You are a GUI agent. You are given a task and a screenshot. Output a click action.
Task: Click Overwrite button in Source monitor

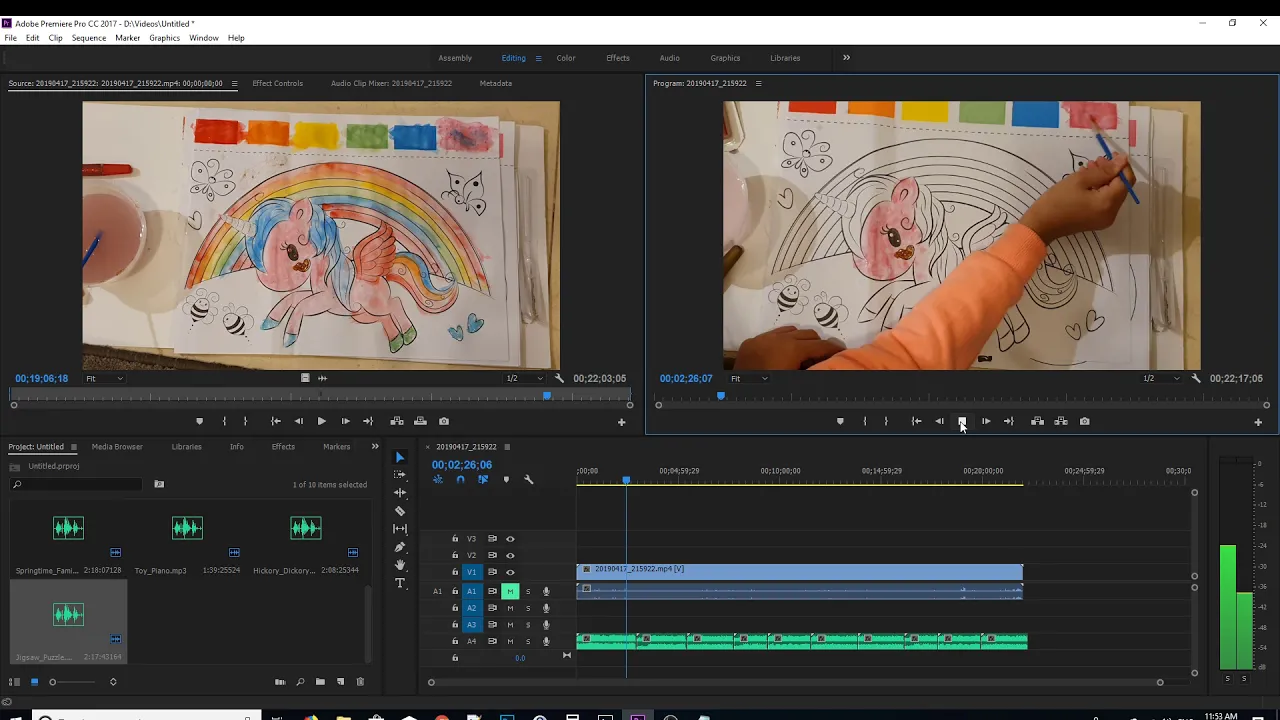point(420,421)
